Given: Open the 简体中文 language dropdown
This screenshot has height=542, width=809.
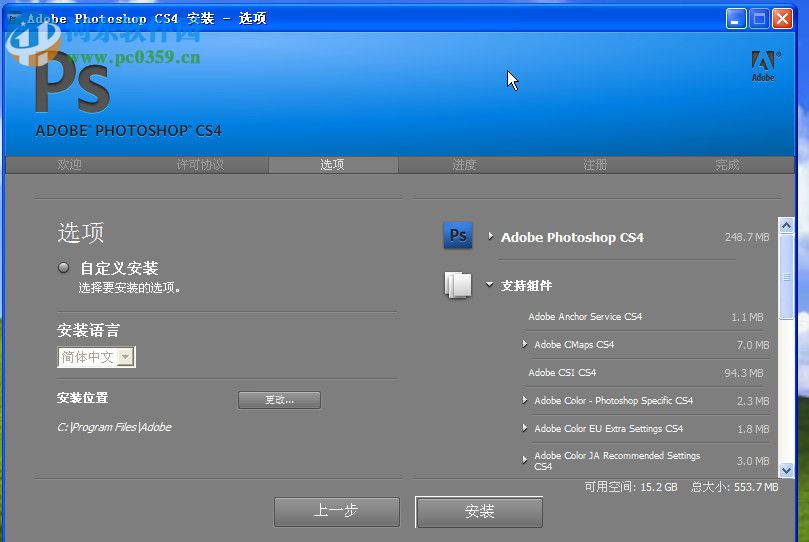Looking at the screenshot, I should [96, 357].
